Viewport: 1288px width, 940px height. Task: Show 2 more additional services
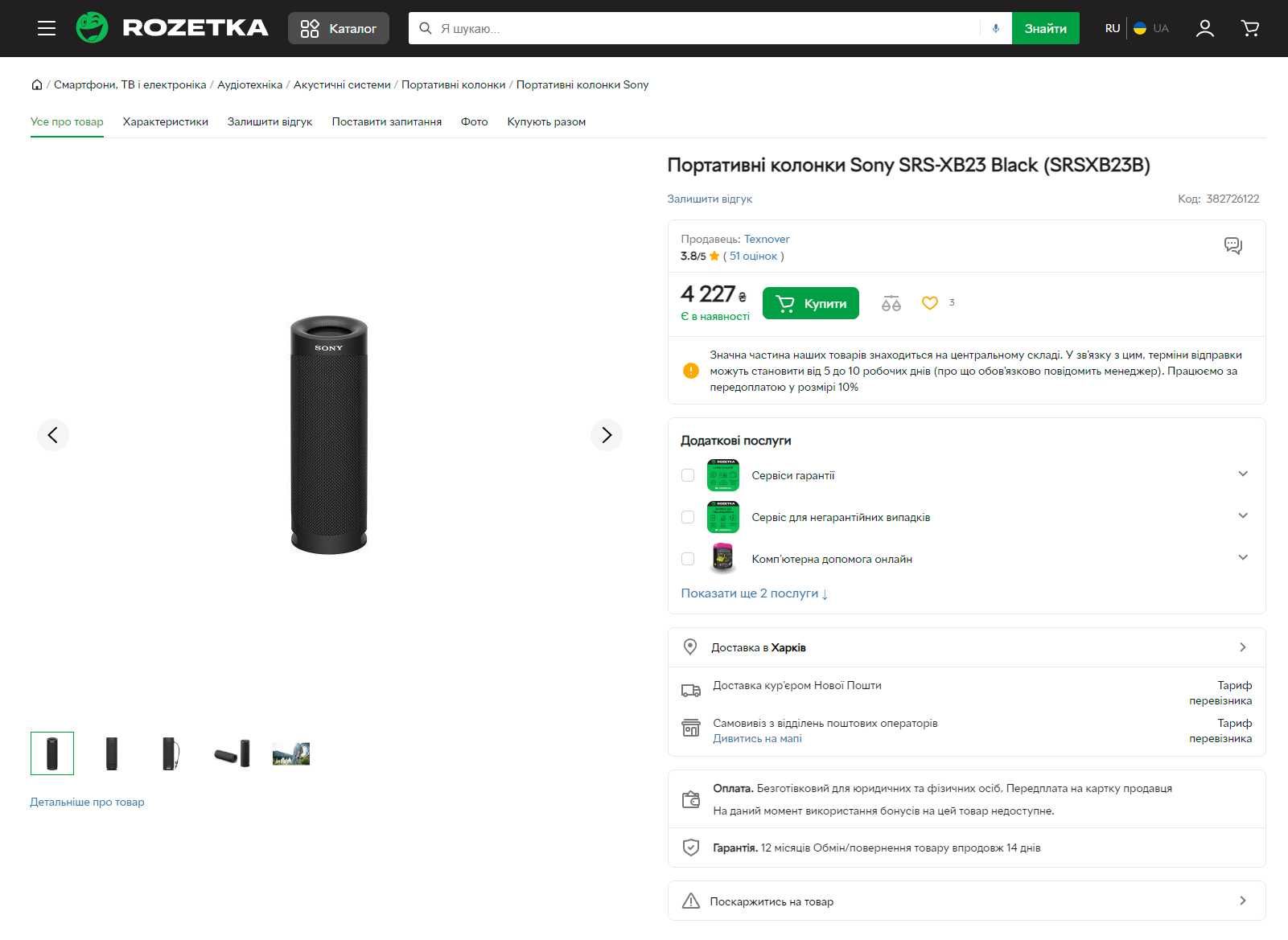point(755,593)
